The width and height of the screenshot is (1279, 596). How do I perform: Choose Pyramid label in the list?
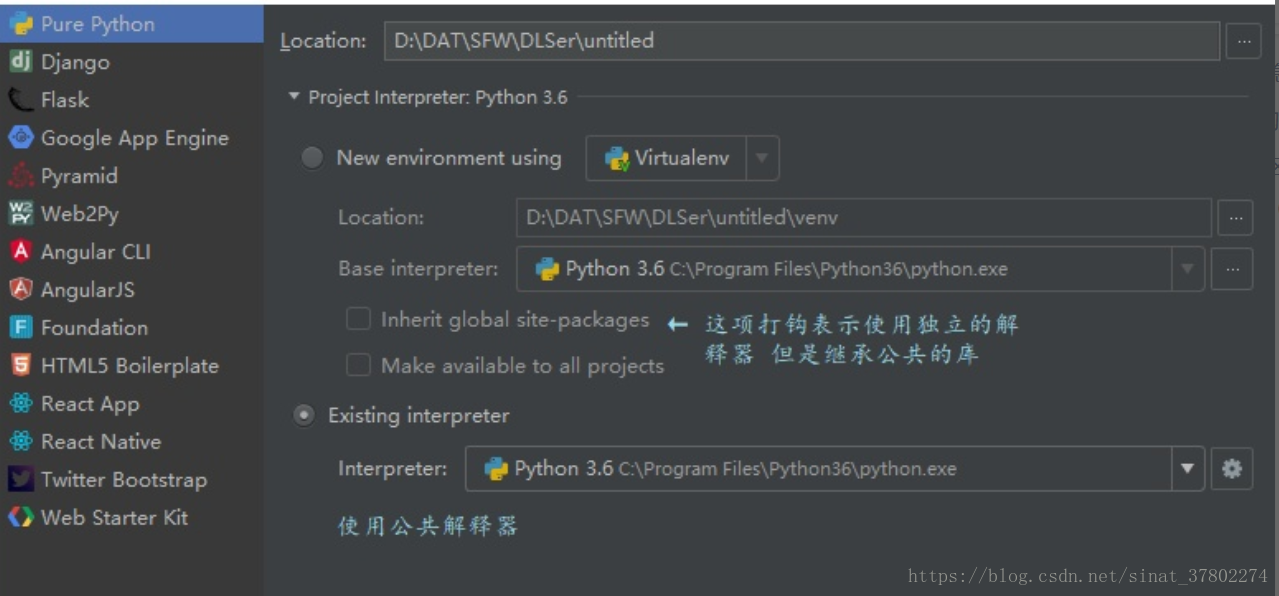[79, 176]
